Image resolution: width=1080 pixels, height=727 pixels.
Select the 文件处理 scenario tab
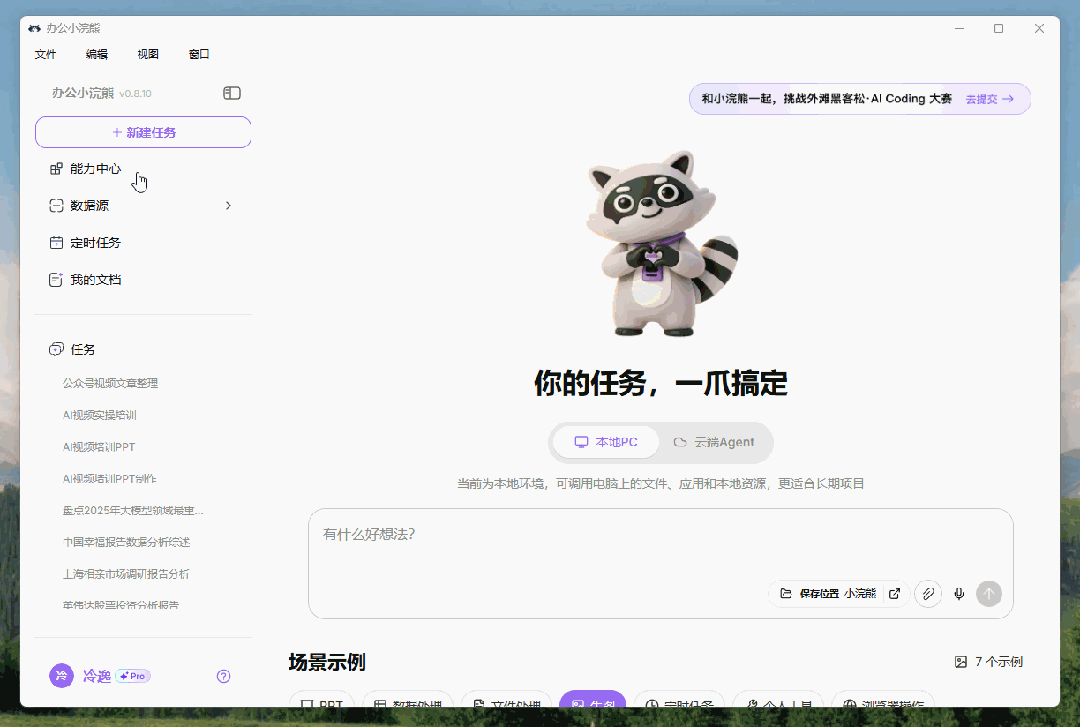pyautogui.click(x=506, y=698)
